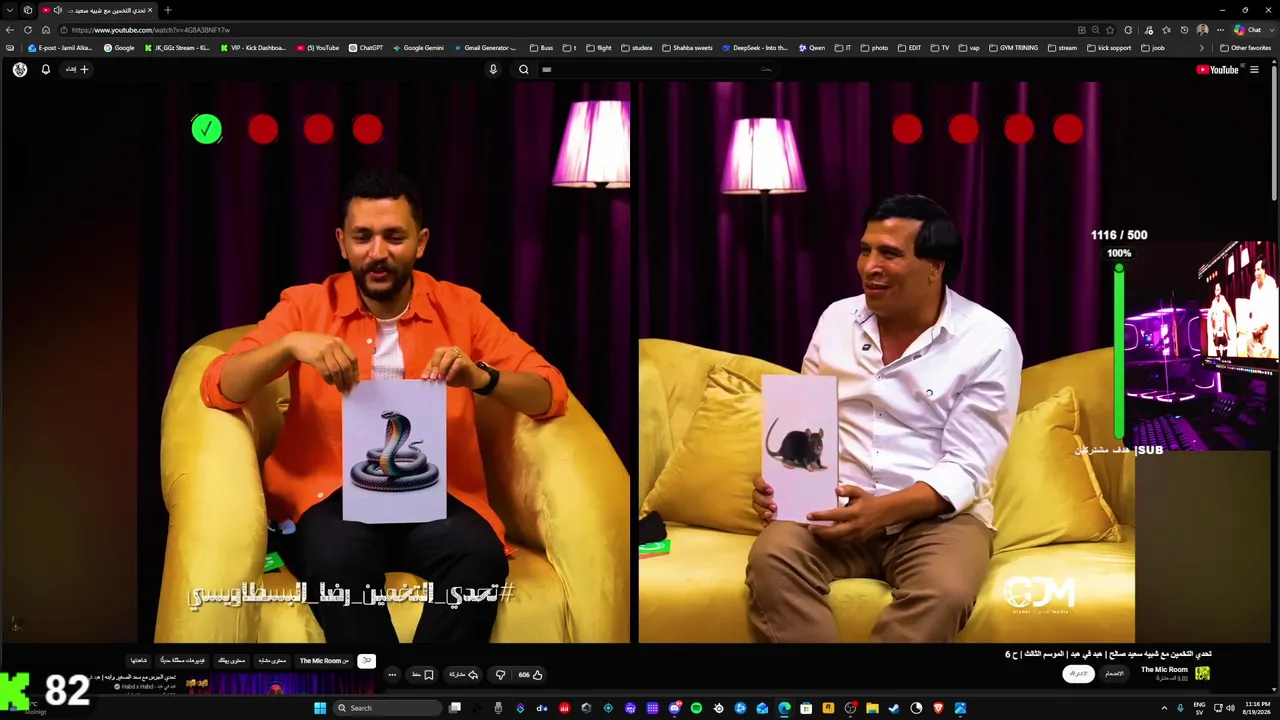Like the video with thumbs up
The height and width of the screenshot is (720, 1280).
[530, 675]
